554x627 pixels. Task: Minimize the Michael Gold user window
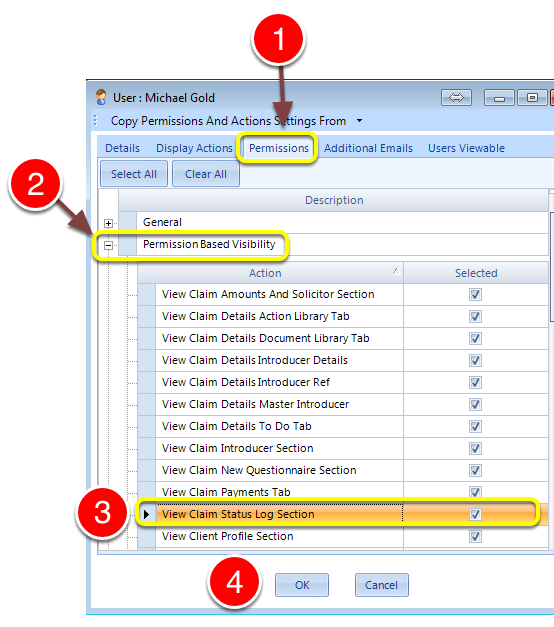coord(499,98)
